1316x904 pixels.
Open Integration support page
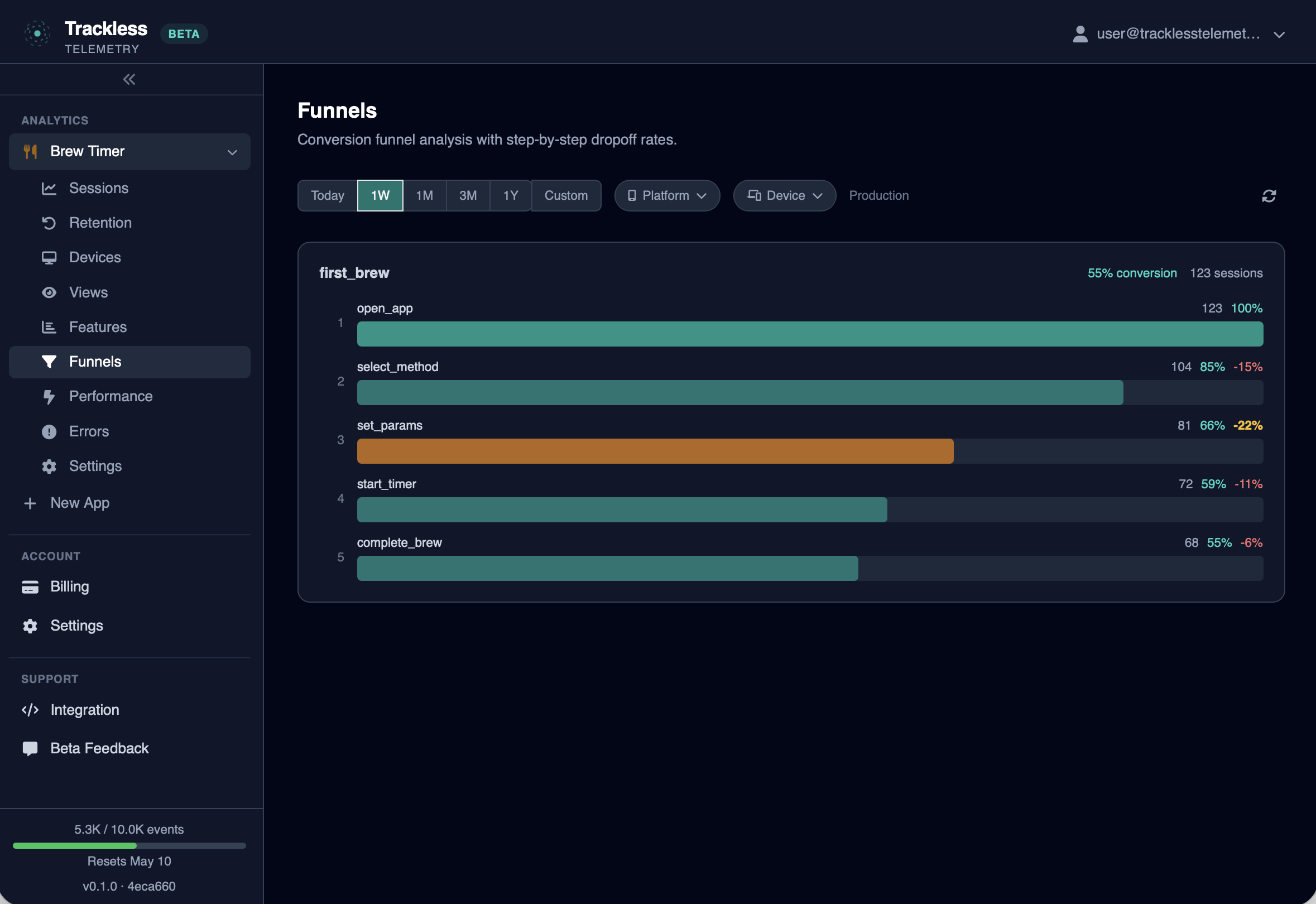129,710
